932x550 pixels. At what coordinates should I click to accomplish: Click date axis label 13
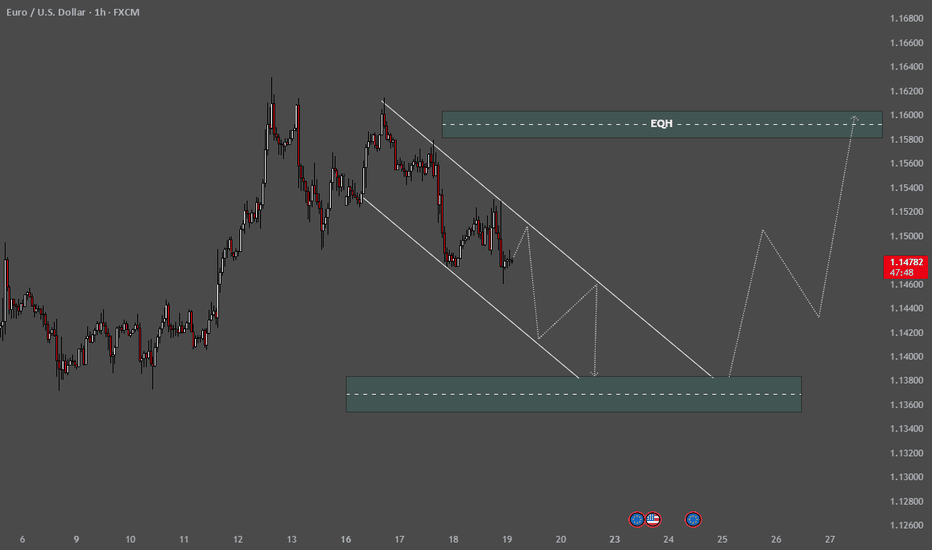click(291, 539)
